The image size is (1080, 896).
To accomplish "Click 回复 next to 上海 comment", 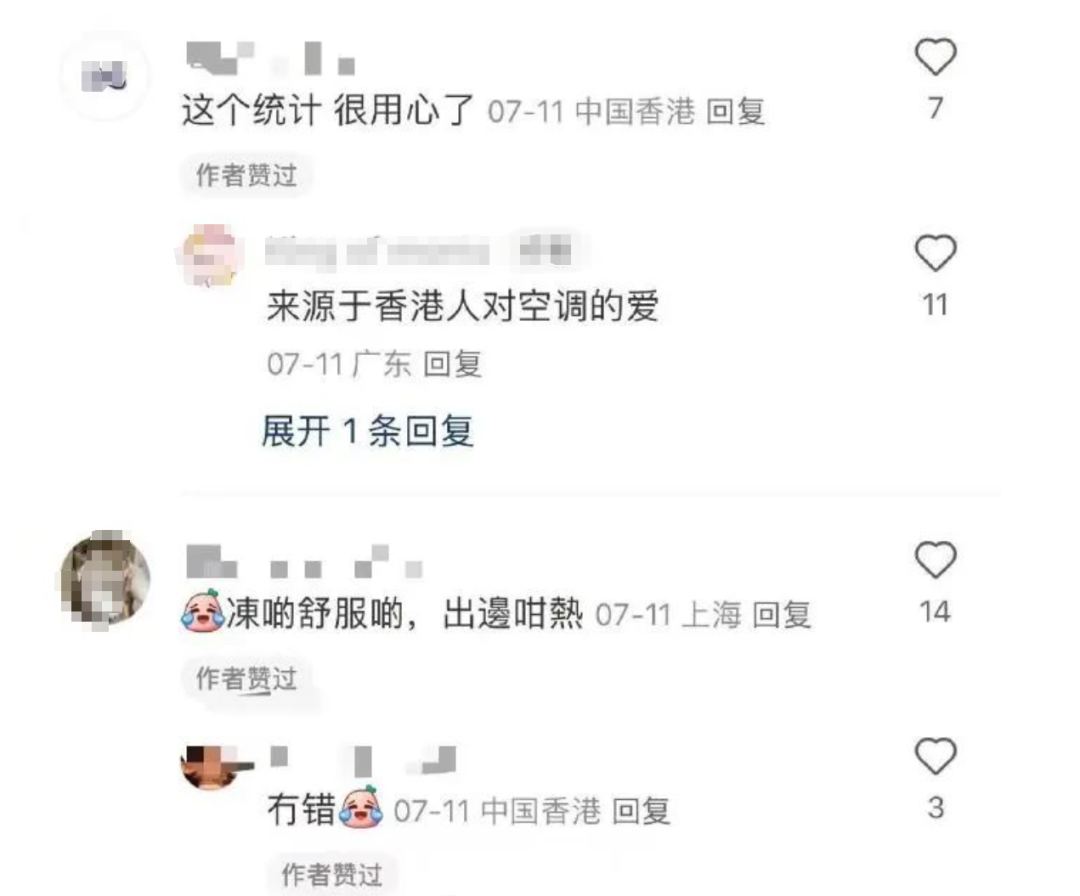I will (781, 614).
